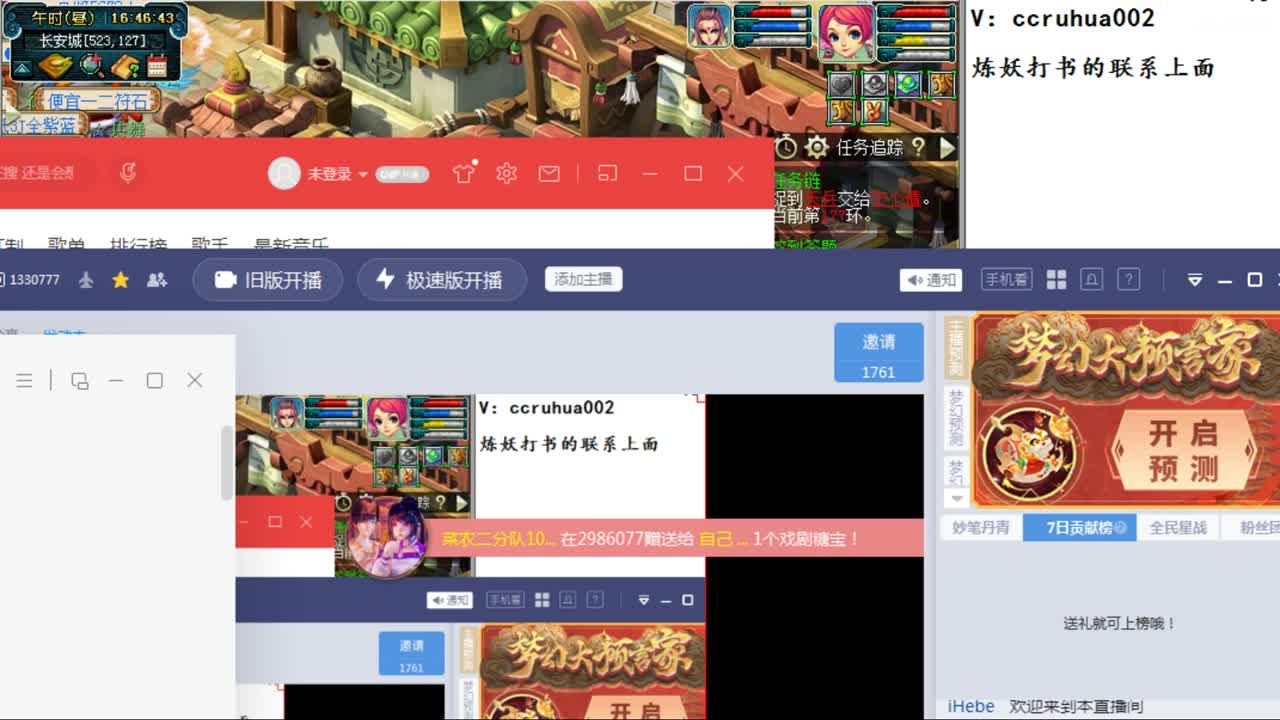Open the skin (shirt) icon in music player

click(463, 173)
